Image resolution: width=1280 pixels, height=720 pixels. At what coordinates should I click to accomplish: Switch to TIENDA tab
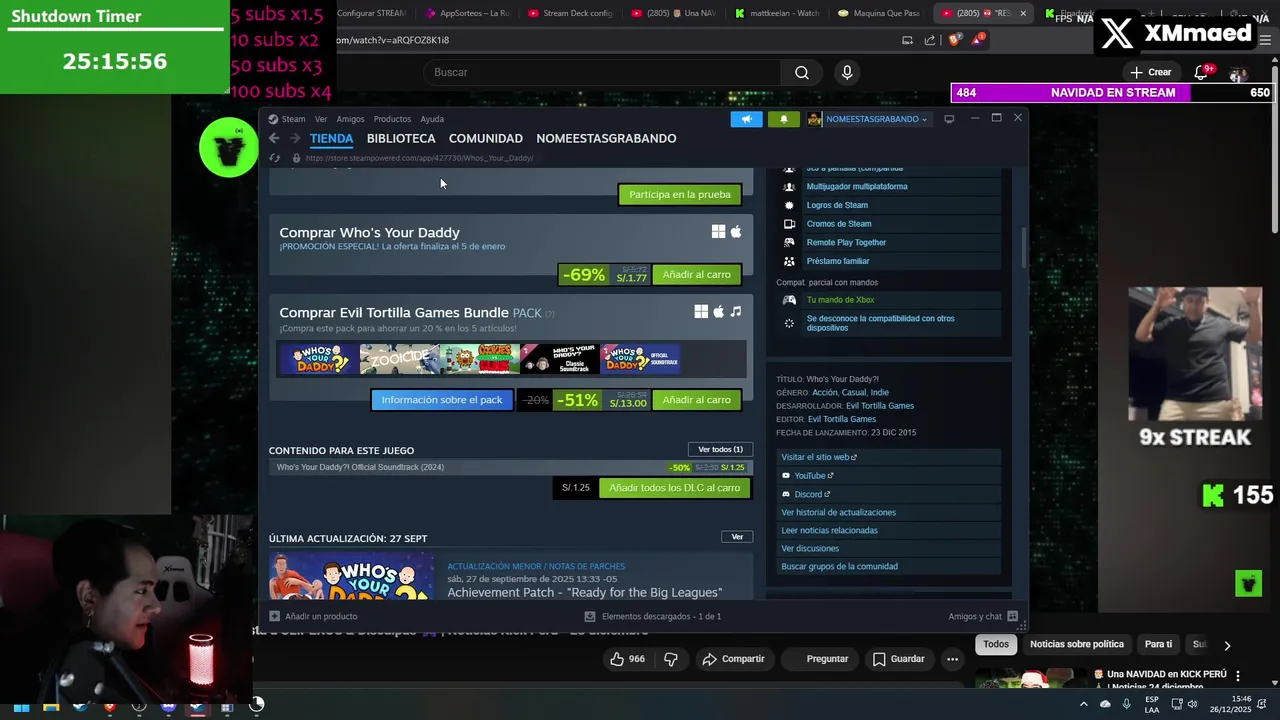pyautogui.click(x=331, y=138)
